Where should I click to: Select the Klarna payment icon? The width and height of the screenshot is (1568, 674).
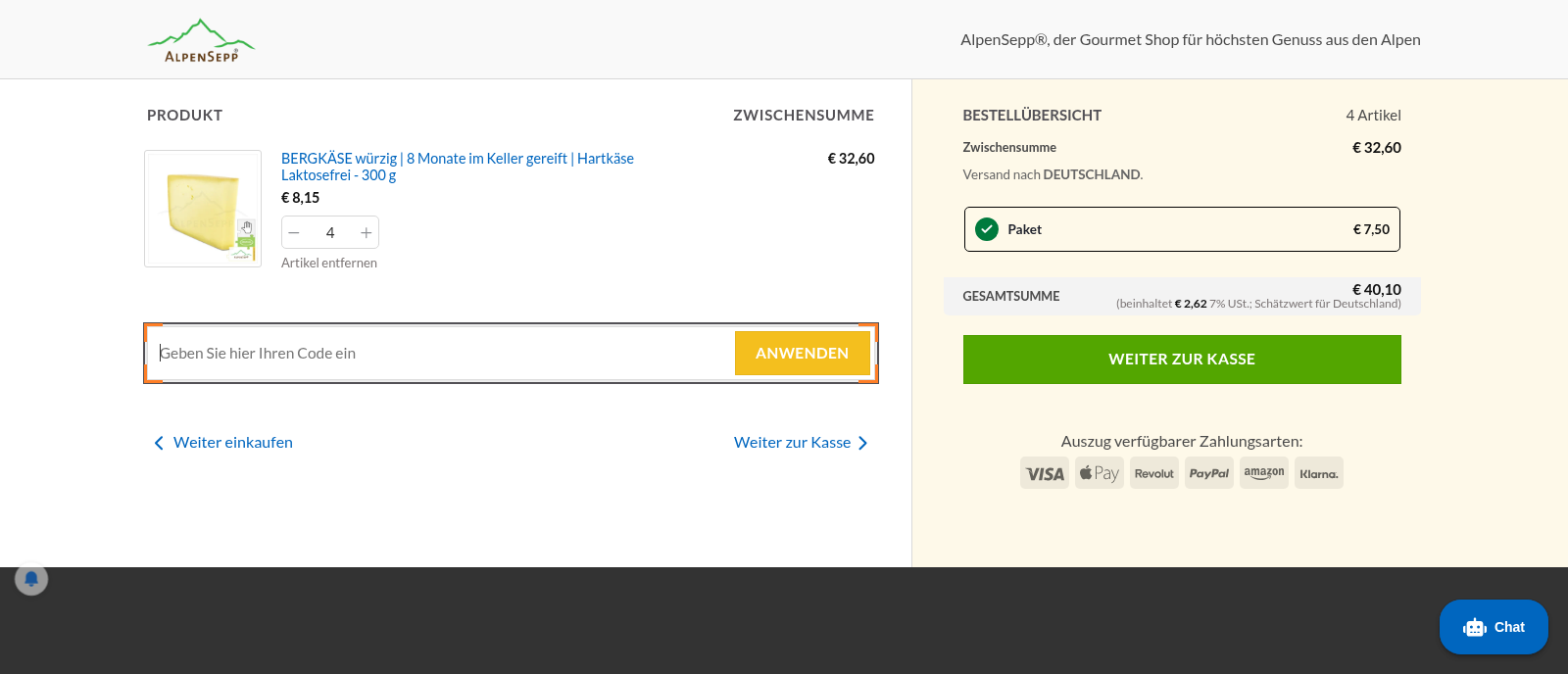click(x=1319, y=473)
